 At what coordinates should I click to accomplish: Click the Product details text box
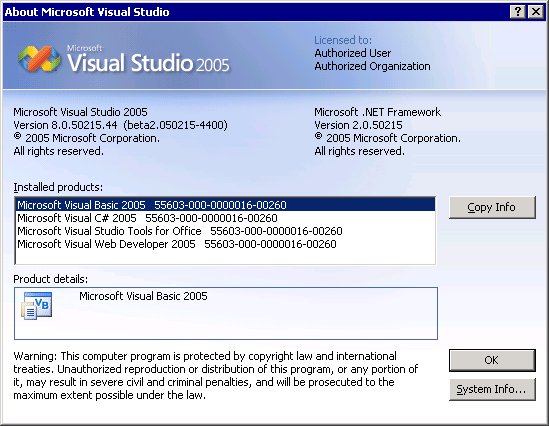click(x=226, y=313)
